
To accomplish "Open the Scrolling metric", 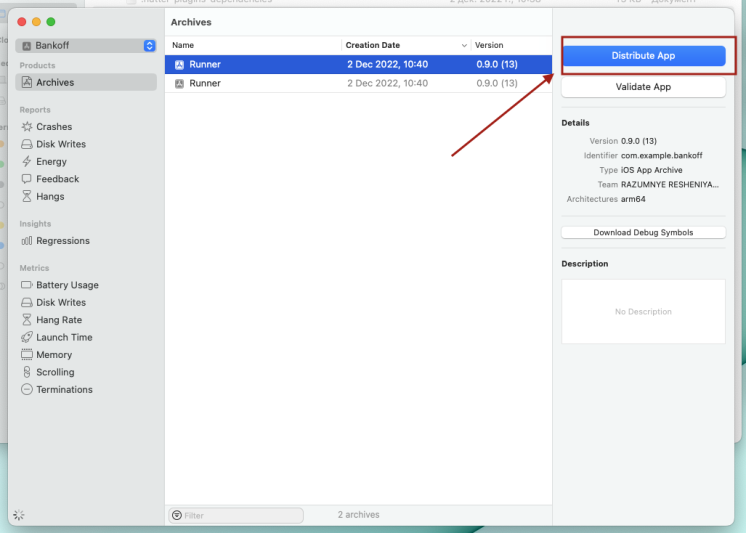I will (x=55, y=372).
